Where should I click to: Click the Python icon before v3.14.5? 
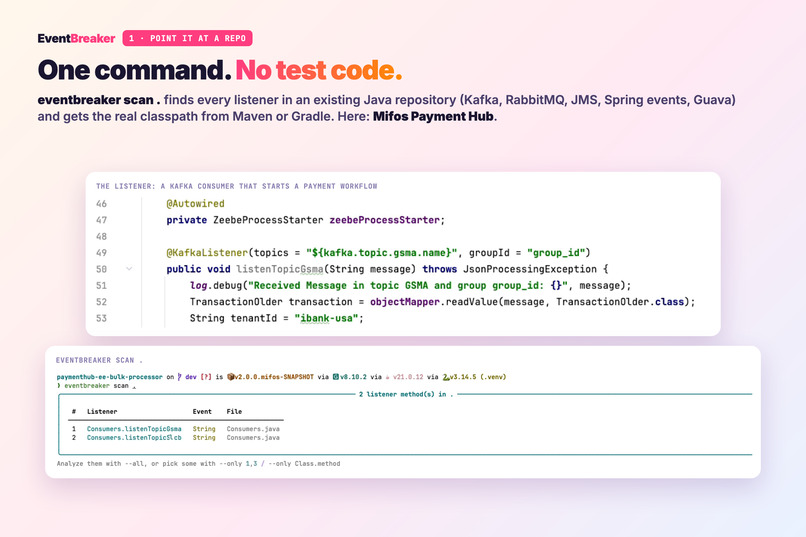[x=446, y=377]
